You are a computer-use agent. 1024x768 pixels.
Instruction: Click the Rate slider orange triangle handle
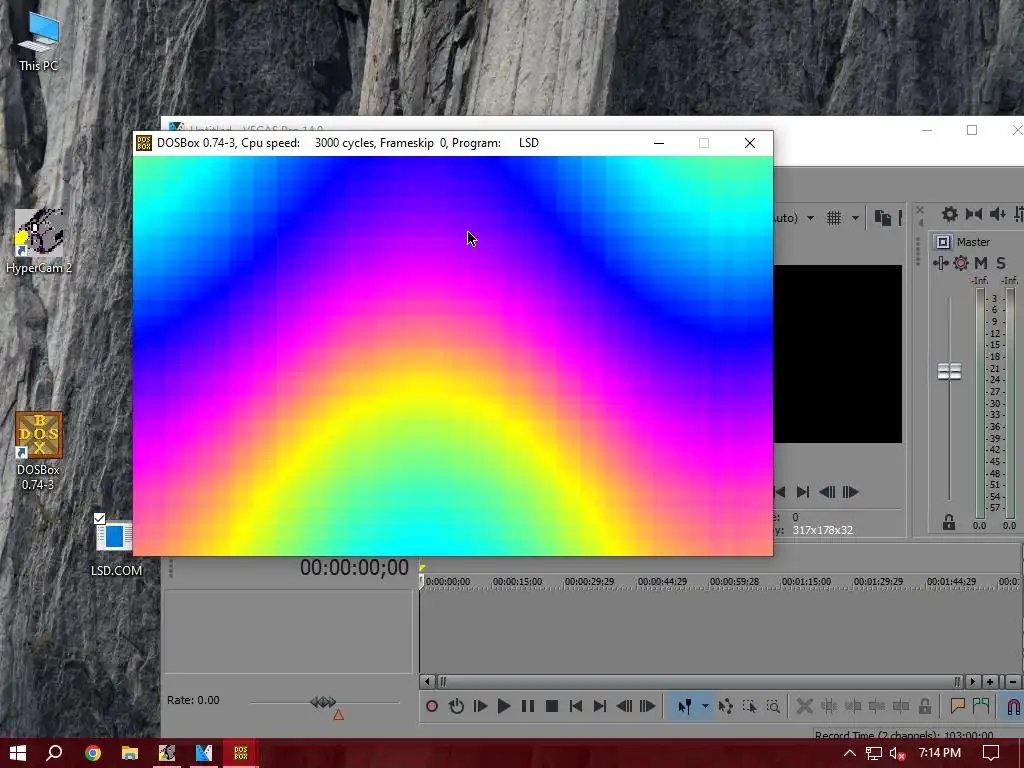(338, 715)
